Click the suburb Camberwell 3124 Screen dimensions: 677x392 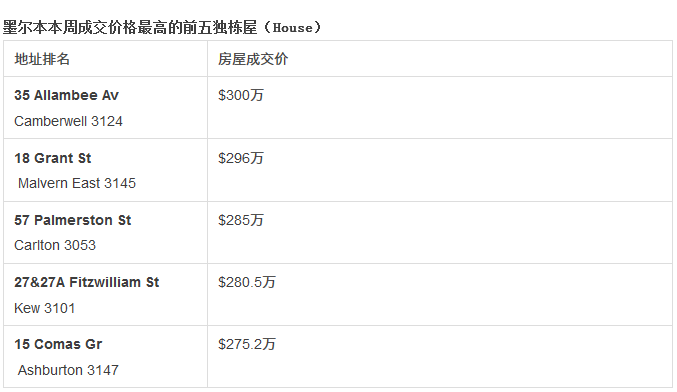coord(68,121)
